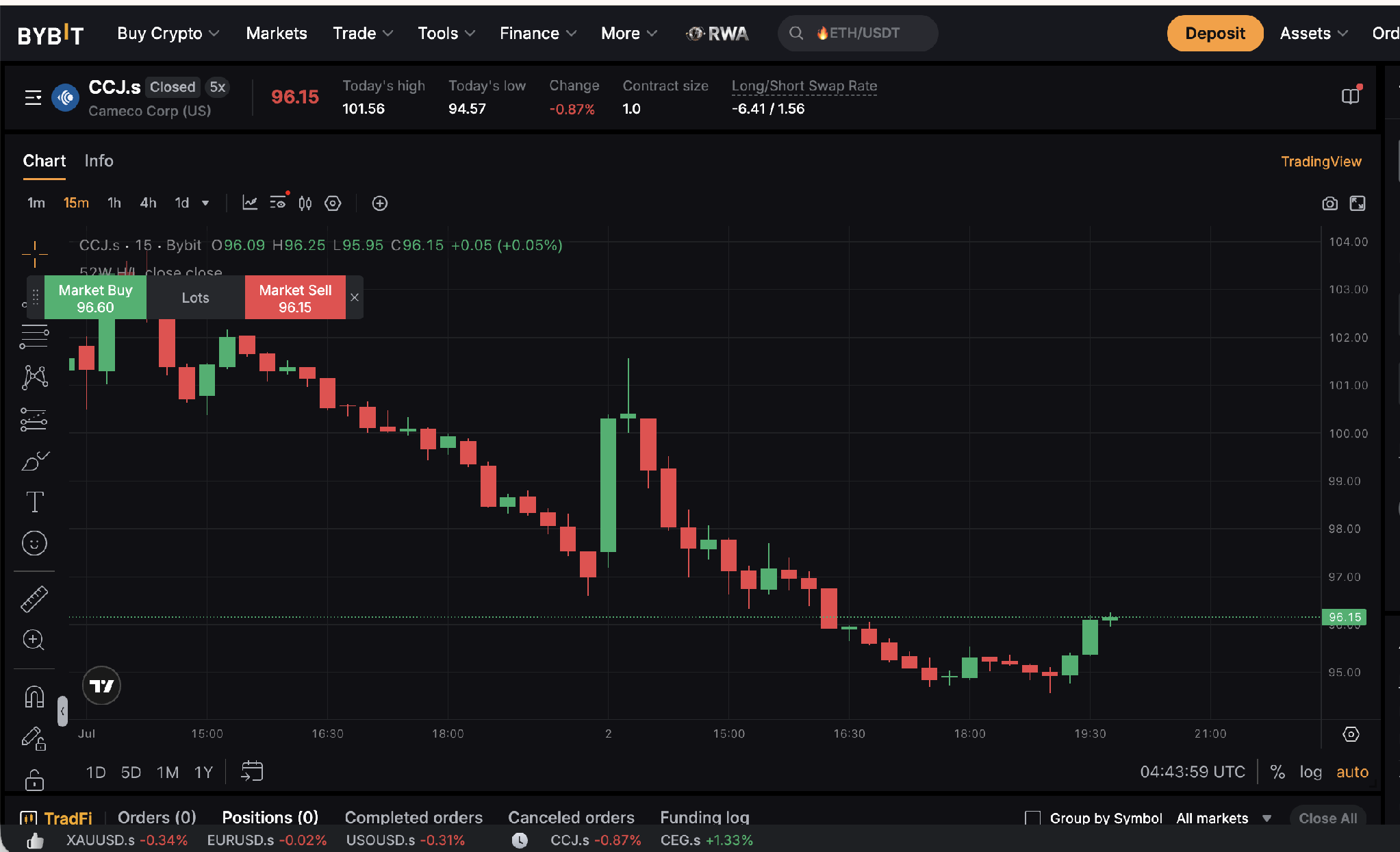Screen dimensions: 1400x852
Task: Open the go-to-date calendar icon
Action: [x=252, y=771]
